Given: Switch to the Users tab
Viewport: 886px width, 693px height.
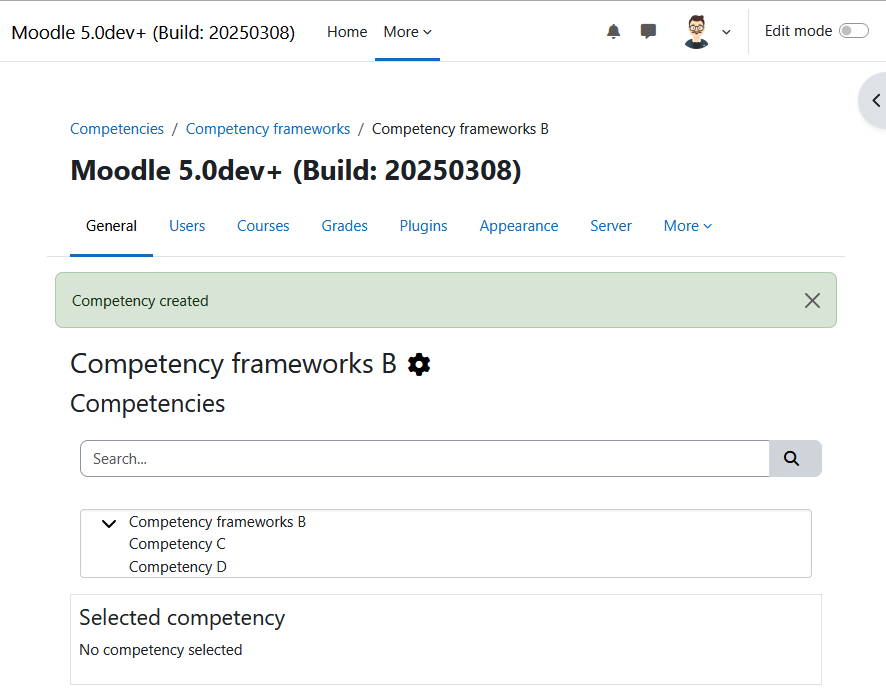Looking at the screenshot, I should [x=187, y=226].
